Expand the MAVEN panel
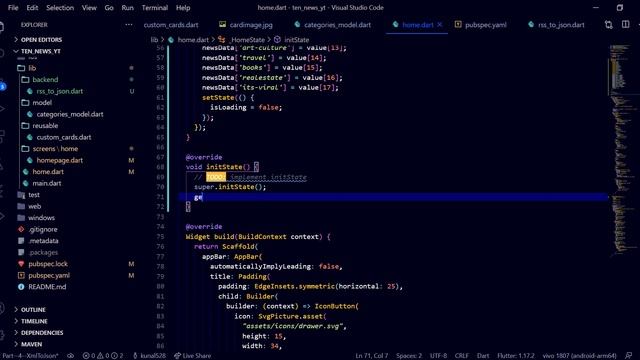The width and height of the screenshot is (640, 360). point(31,344)
